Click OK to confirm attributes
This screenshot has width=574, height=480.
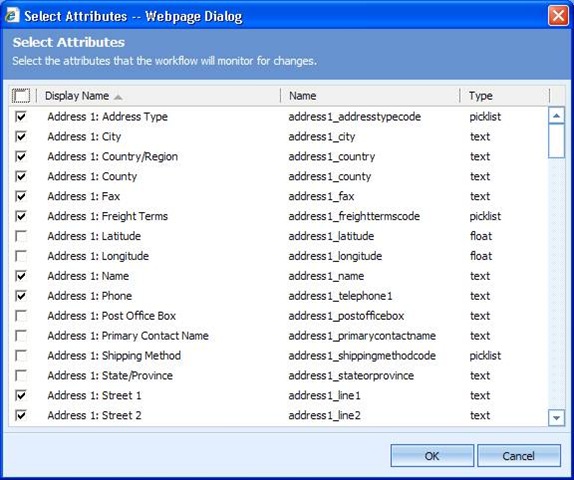(432, 456)
